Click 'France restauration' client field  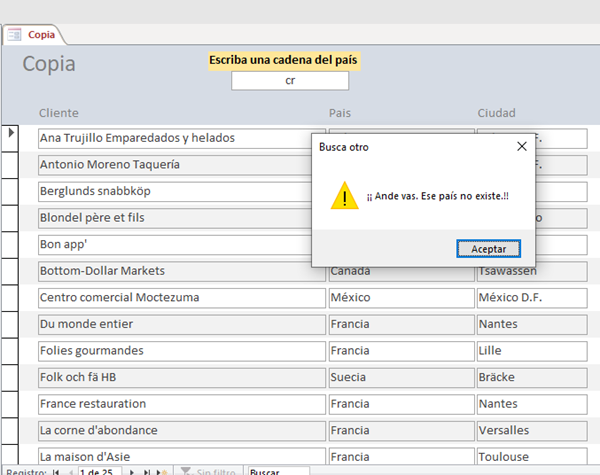coord(182,404)
